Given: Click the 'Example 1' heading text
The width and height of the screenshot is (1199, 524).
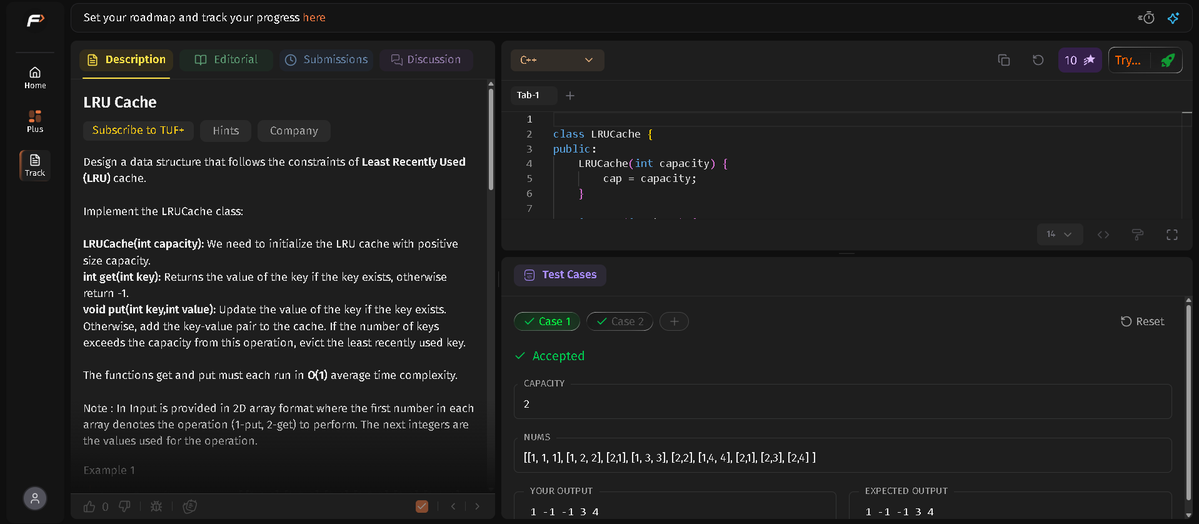Looking at the screenshot, I should [x=109, y=470].
